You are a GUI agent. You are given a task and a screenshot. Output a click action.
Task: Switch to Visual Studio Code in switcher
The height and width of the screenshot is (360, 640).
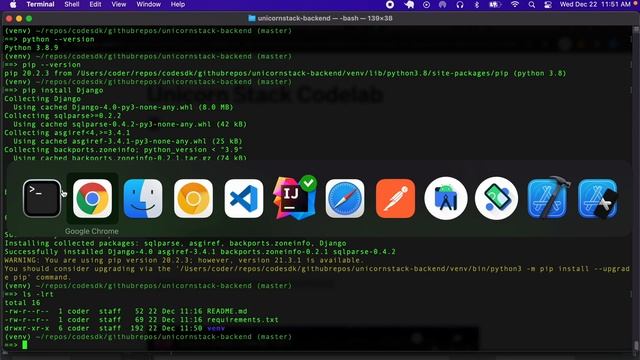[x=244, y=198]
